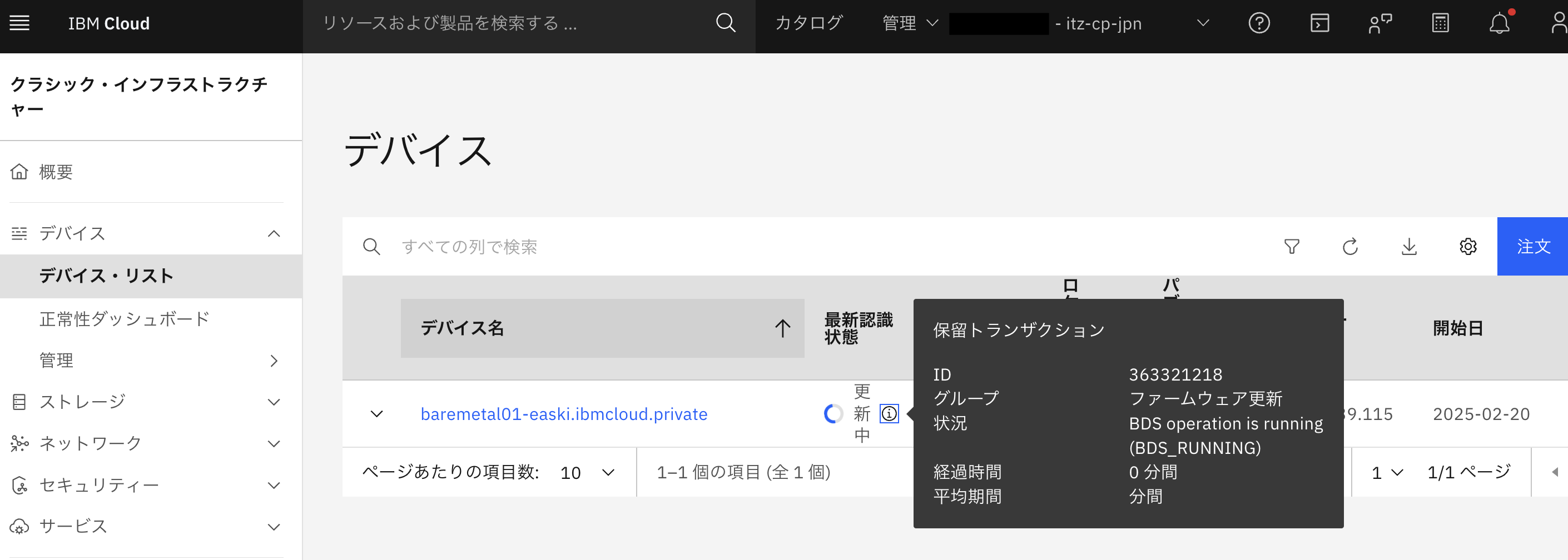The height and width of the screenshot is (560, 1568).
Task: Refresh the device table
Action: 1351,246
